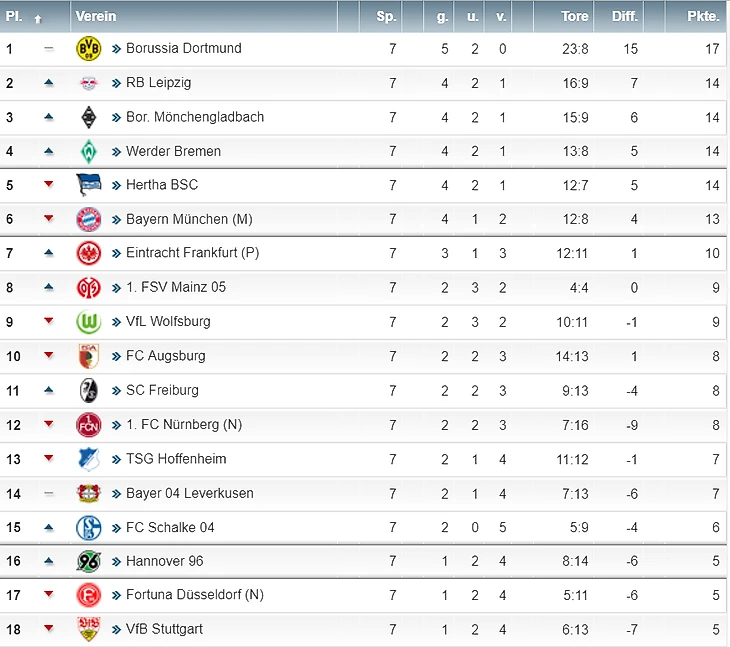Open the Fortuna Düsseldorf (N) link
This screenshot has width=730, height=647.
click(x=195, y=595)
